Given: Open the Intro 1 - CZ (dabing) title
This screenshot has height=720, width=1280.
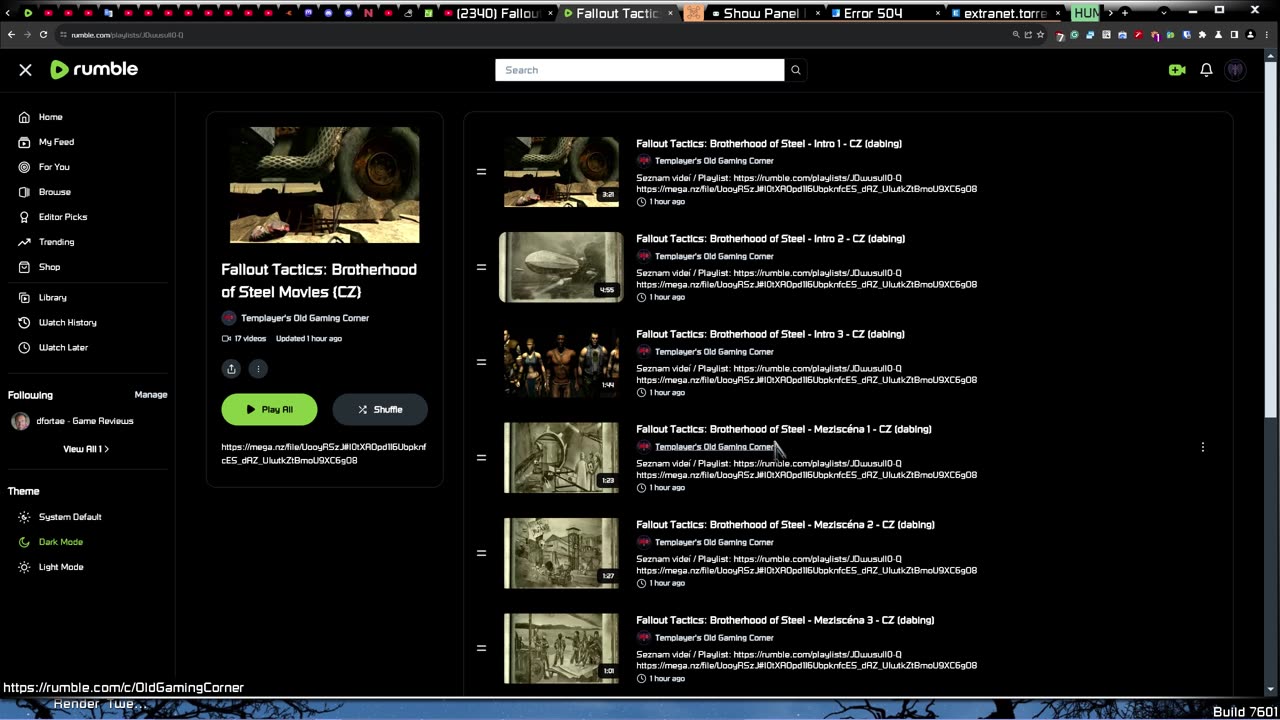Looking at the screenshot, I should 769,144.
